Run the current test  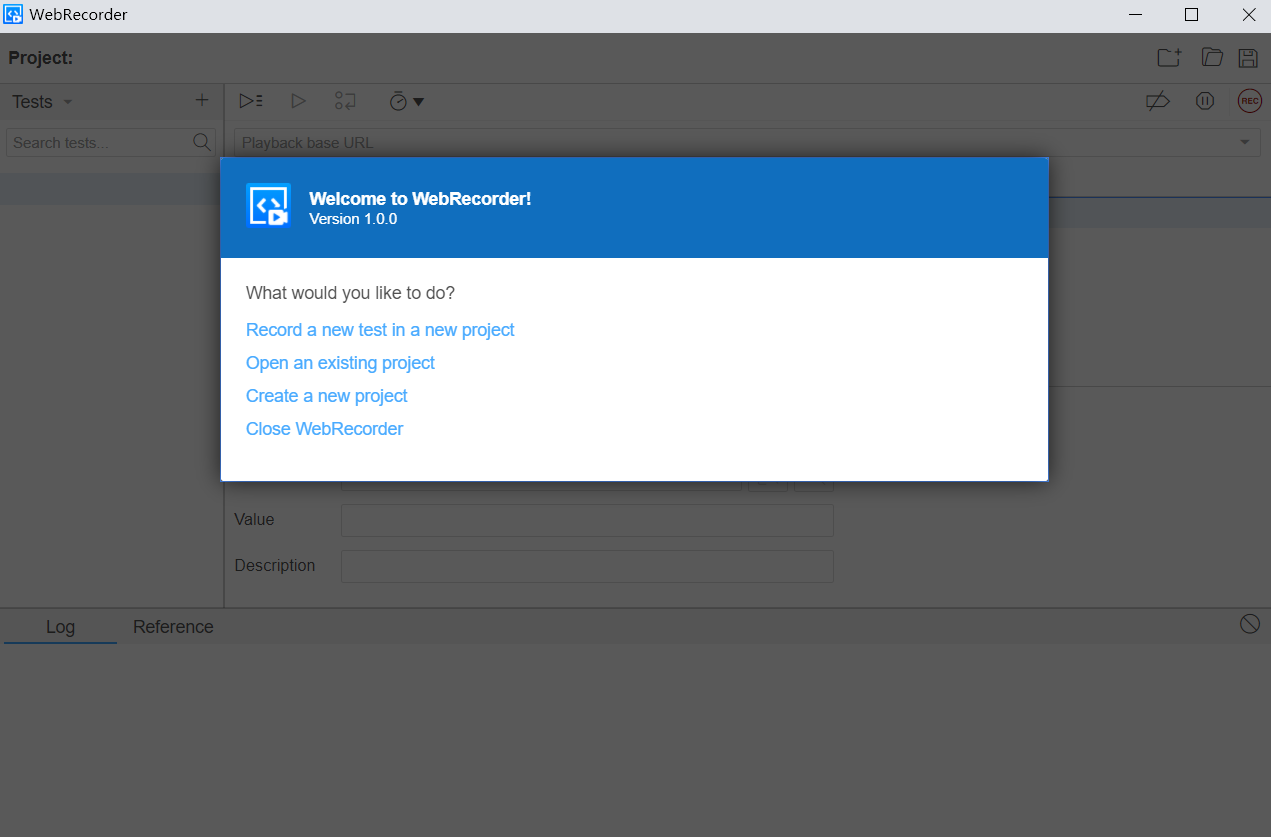coord(298,101)
